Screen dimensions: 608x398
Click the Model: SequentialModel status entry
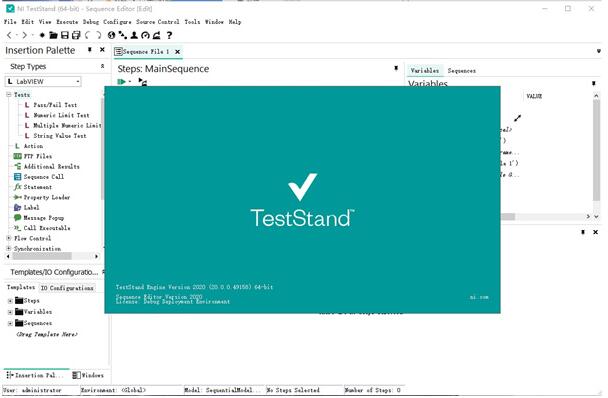click(224, 390)
